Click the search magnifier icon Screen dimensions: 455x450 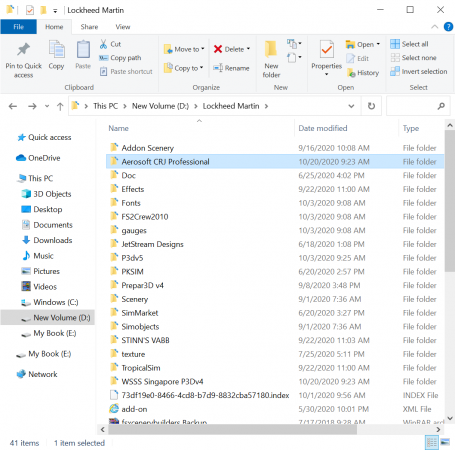[441, 106]
